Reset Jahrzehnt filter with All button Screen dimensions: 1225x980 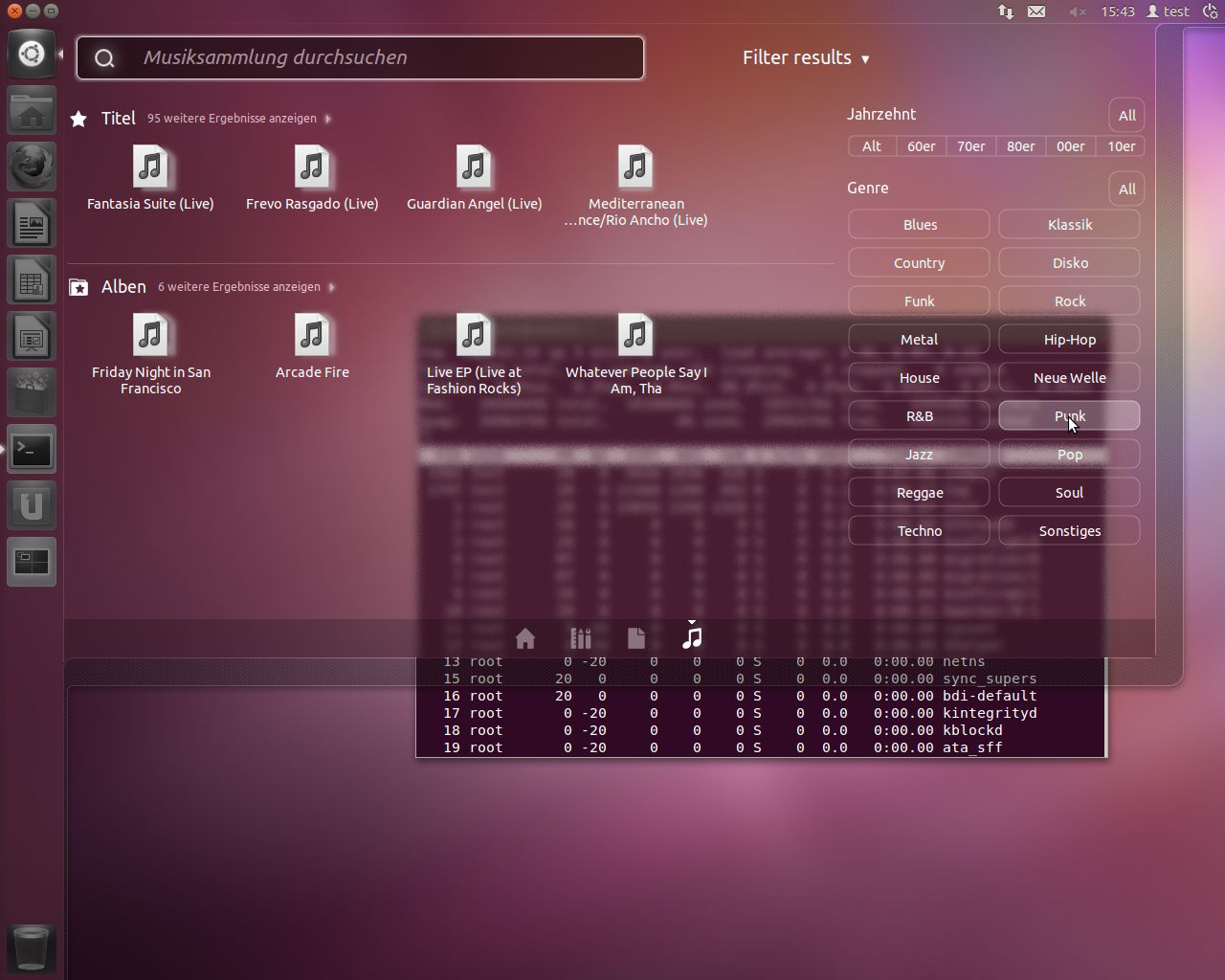[x=1126, y=116]
